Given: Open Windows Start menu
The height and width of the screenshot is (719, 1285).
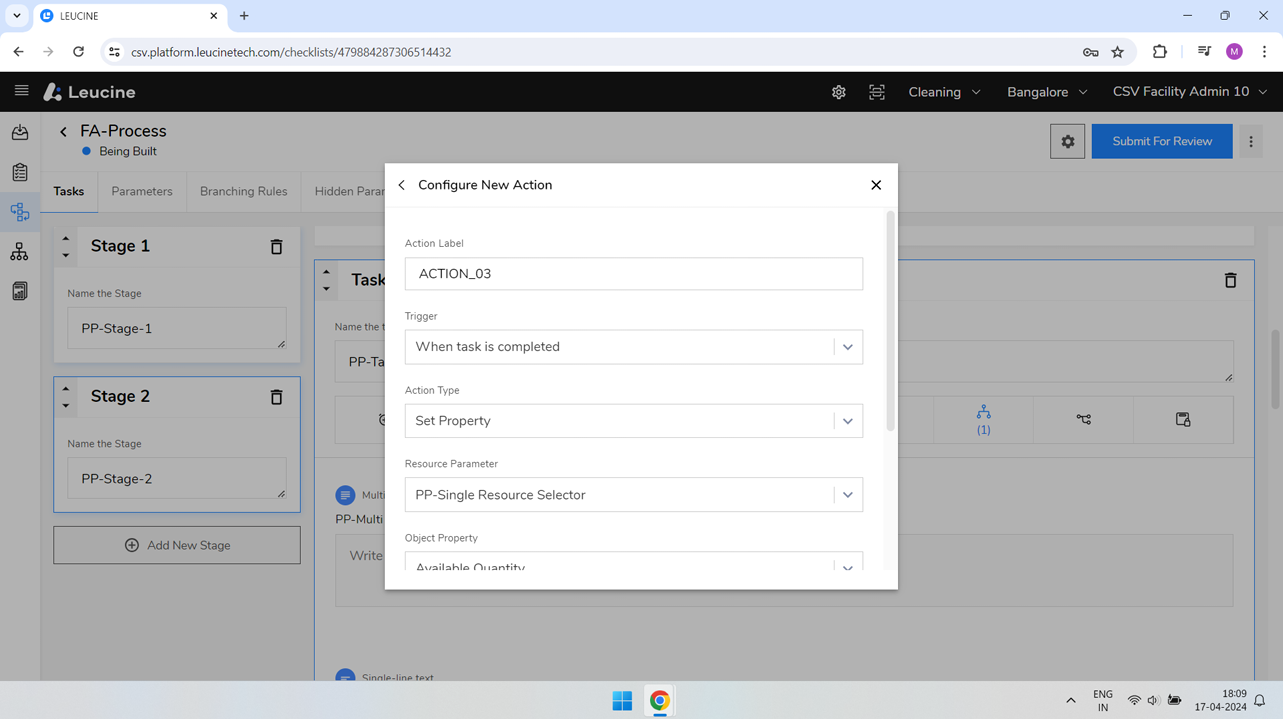Looking at the screenshot, I should 622,701.
